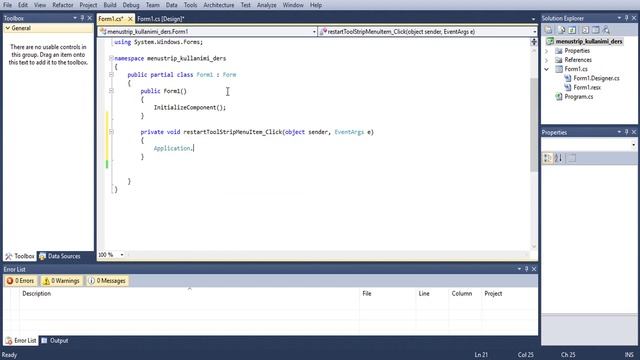Click the Properties panel auto-hide pin icon

click(627, 132)
